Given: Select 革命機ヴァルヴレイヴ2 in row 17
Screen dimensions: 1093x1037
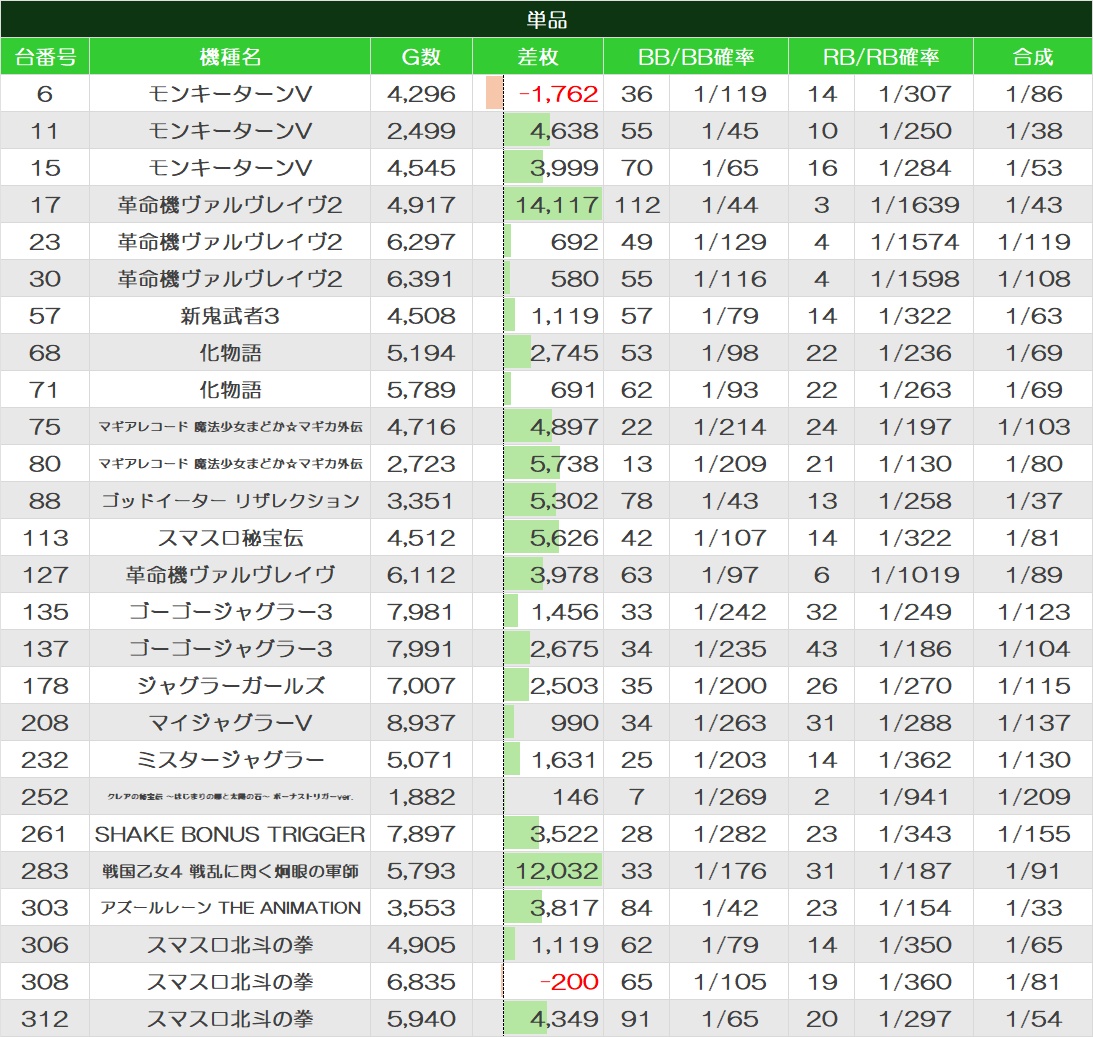Looking at the screenshot, I should [x=230, y=205].
